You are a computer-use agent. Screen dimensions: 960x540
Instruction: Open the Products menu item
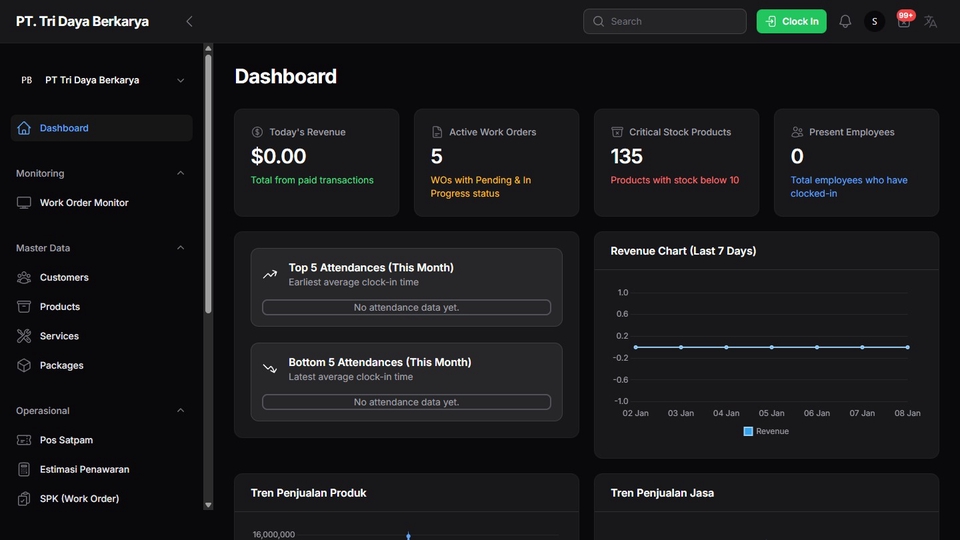click(60, 307)
